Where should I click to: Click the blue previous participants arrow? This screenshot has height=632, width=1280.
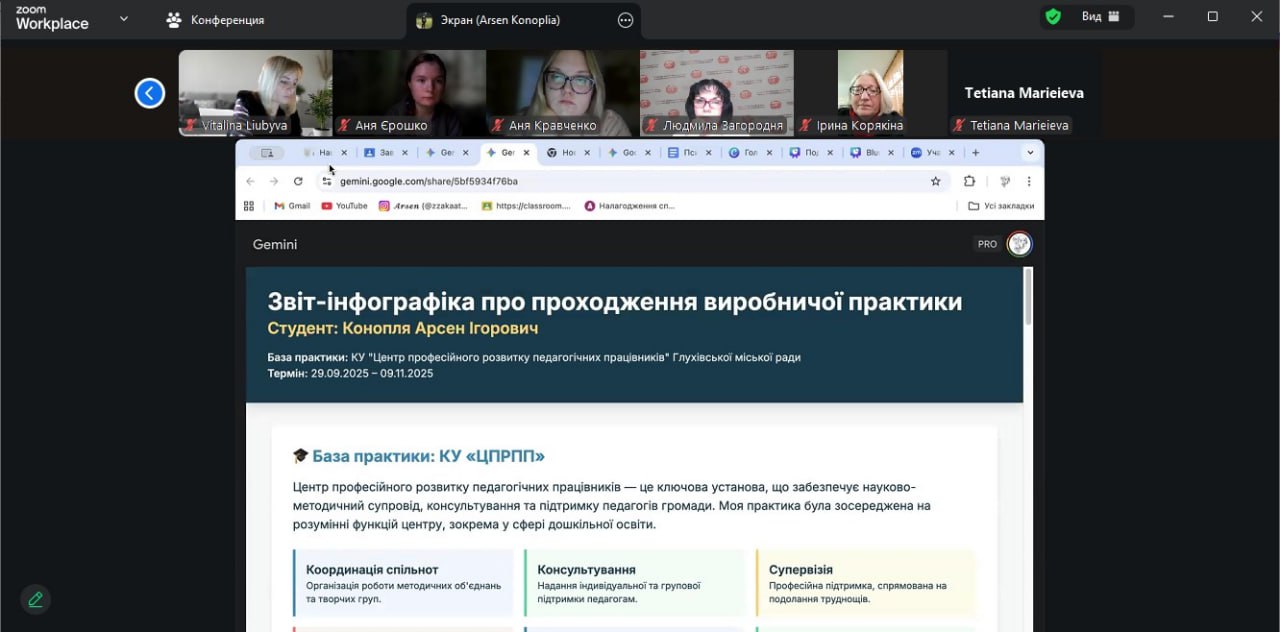pos(150,93)
